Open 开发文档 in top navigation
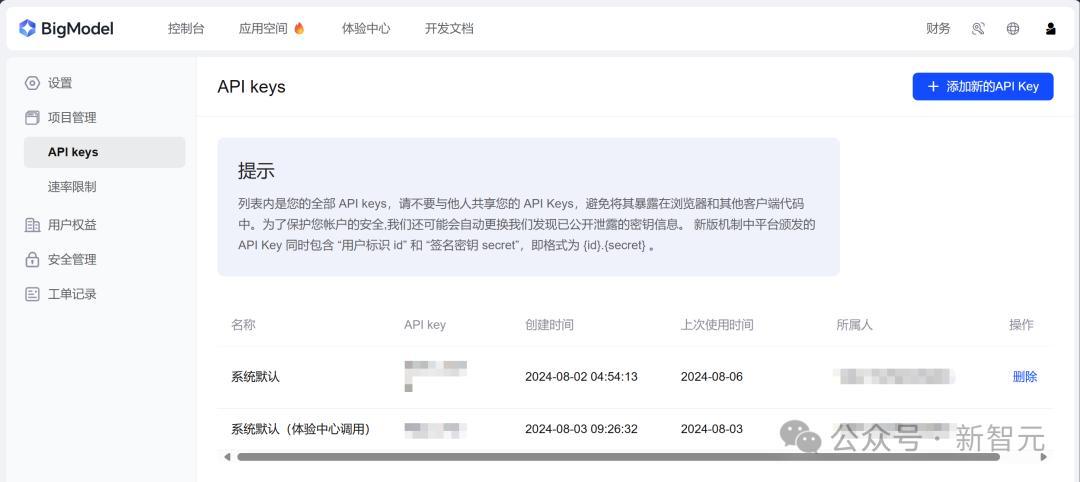 click(449, 28)
